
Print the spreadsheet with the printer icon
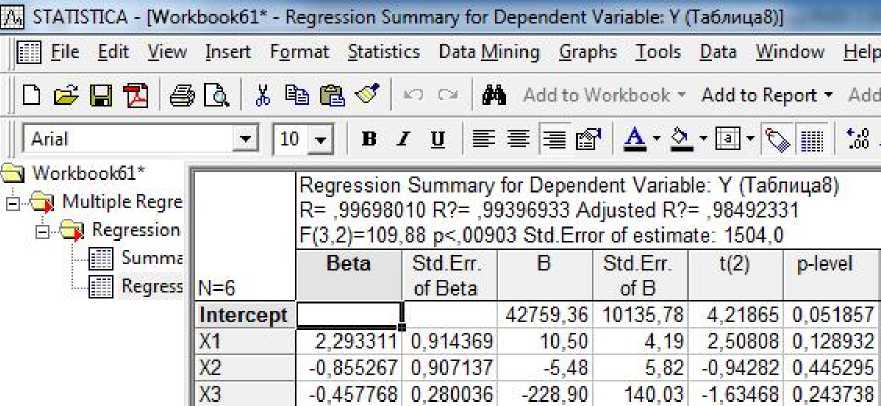click(182, 95)
